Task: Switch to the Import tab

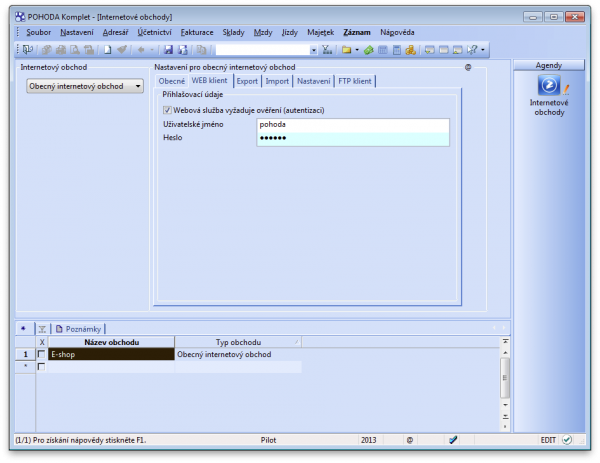Action: [277, 81]
